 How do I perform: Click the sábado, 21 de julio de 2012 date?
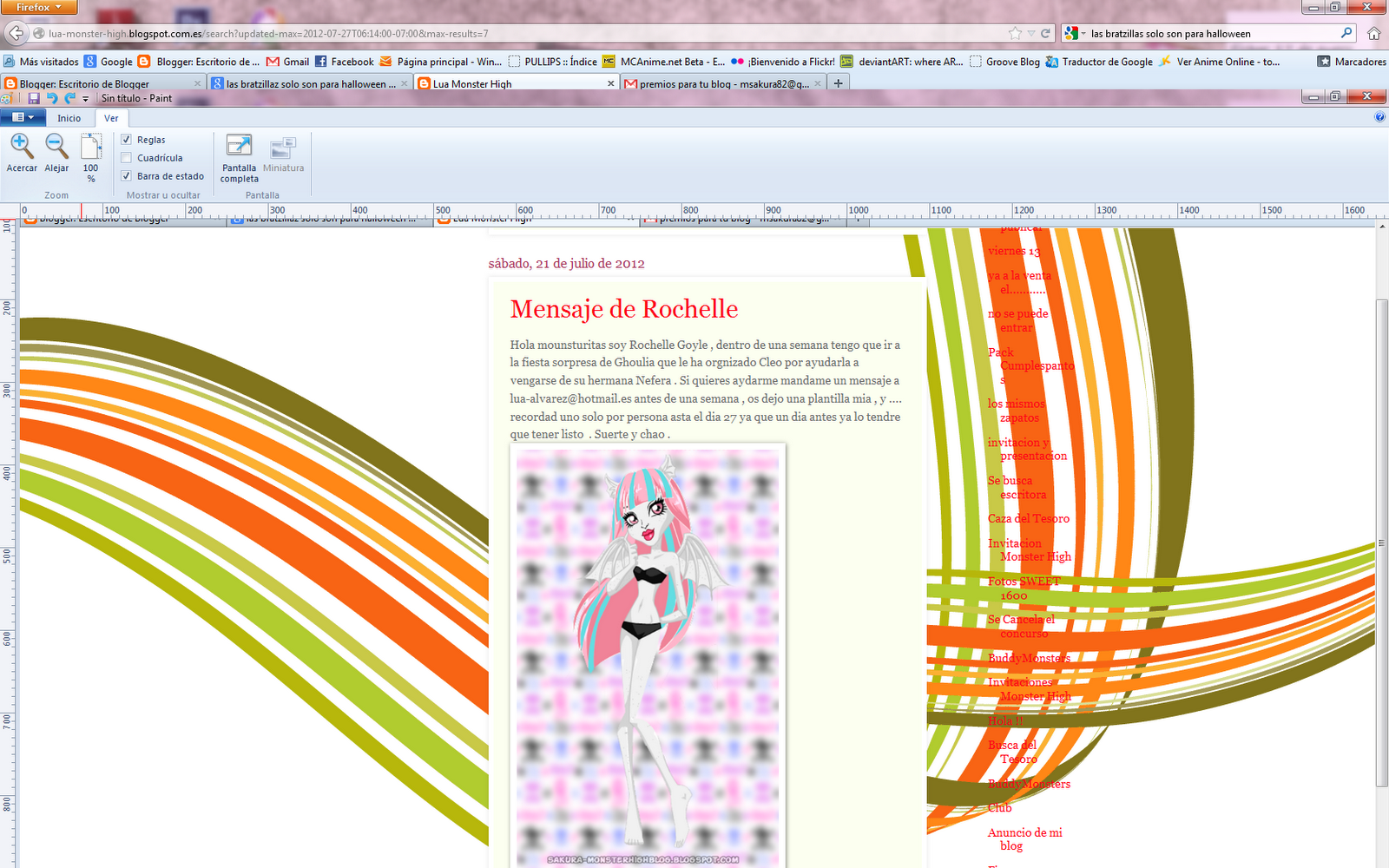(566, 264)
